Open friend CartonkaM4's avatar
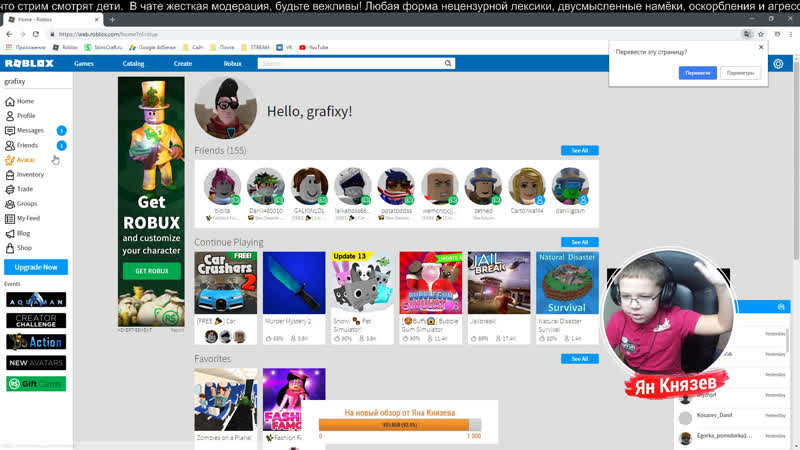 coord(527,186)
